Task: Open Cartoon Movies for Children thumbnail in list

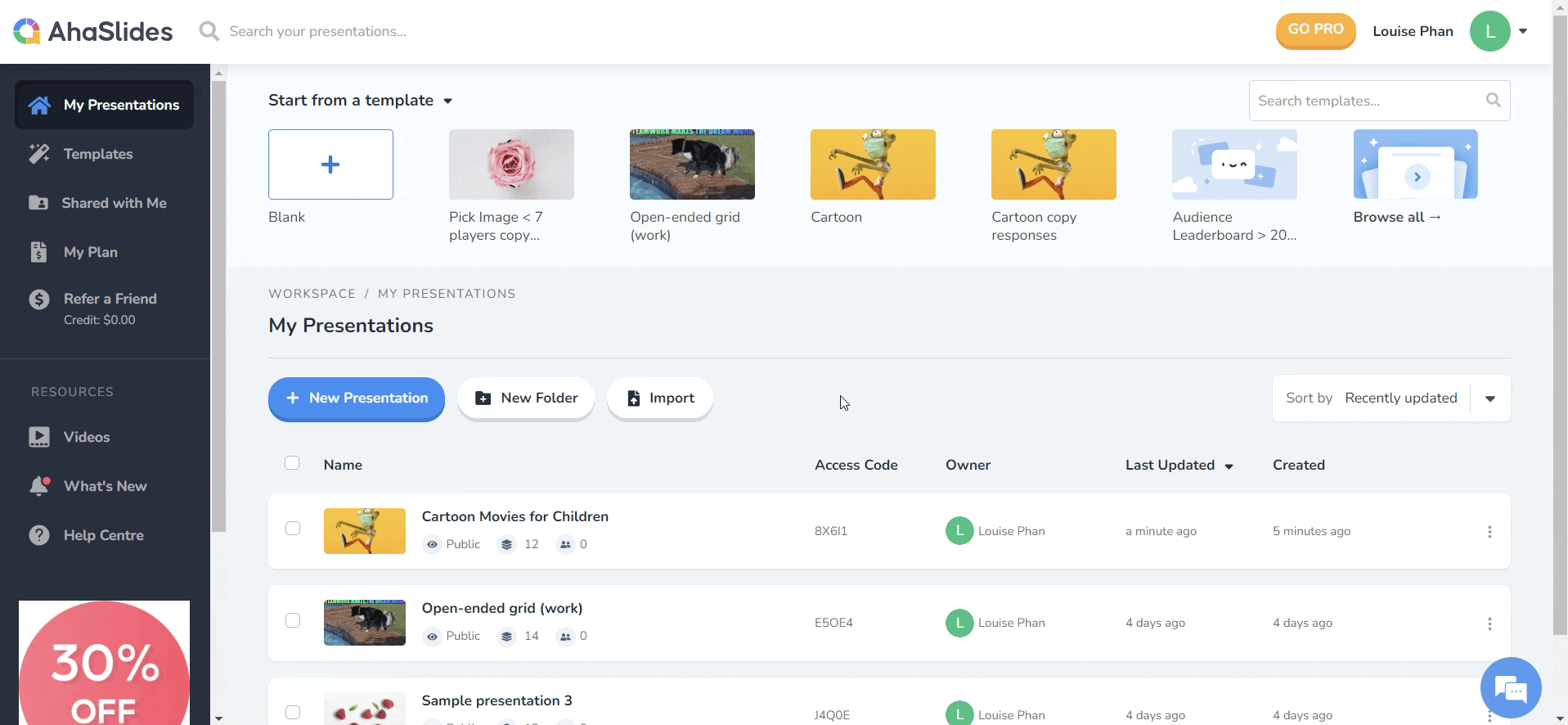Action: [x=365, y=531]
